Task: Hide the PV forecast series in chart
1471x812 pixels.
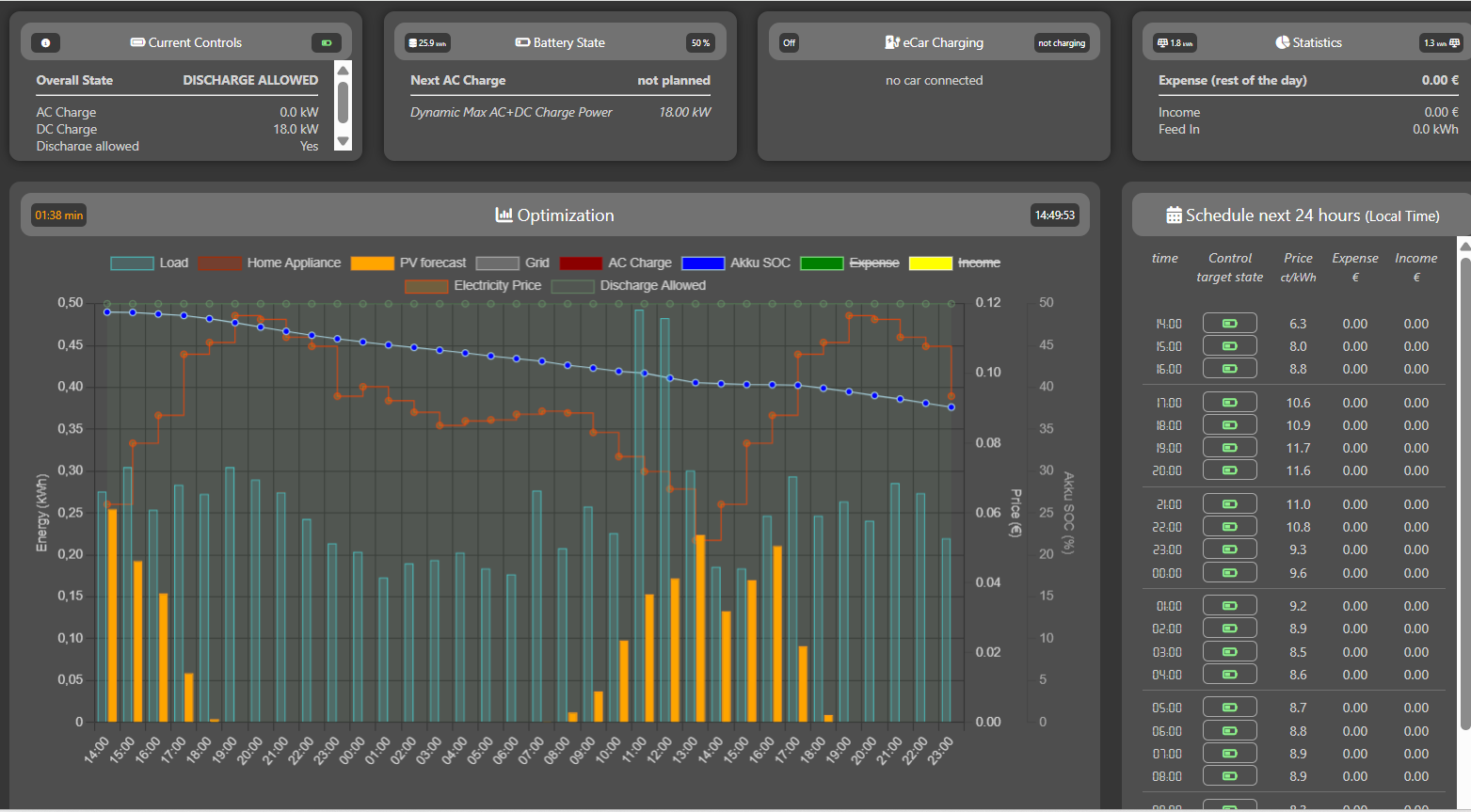Action: (432, 263)
